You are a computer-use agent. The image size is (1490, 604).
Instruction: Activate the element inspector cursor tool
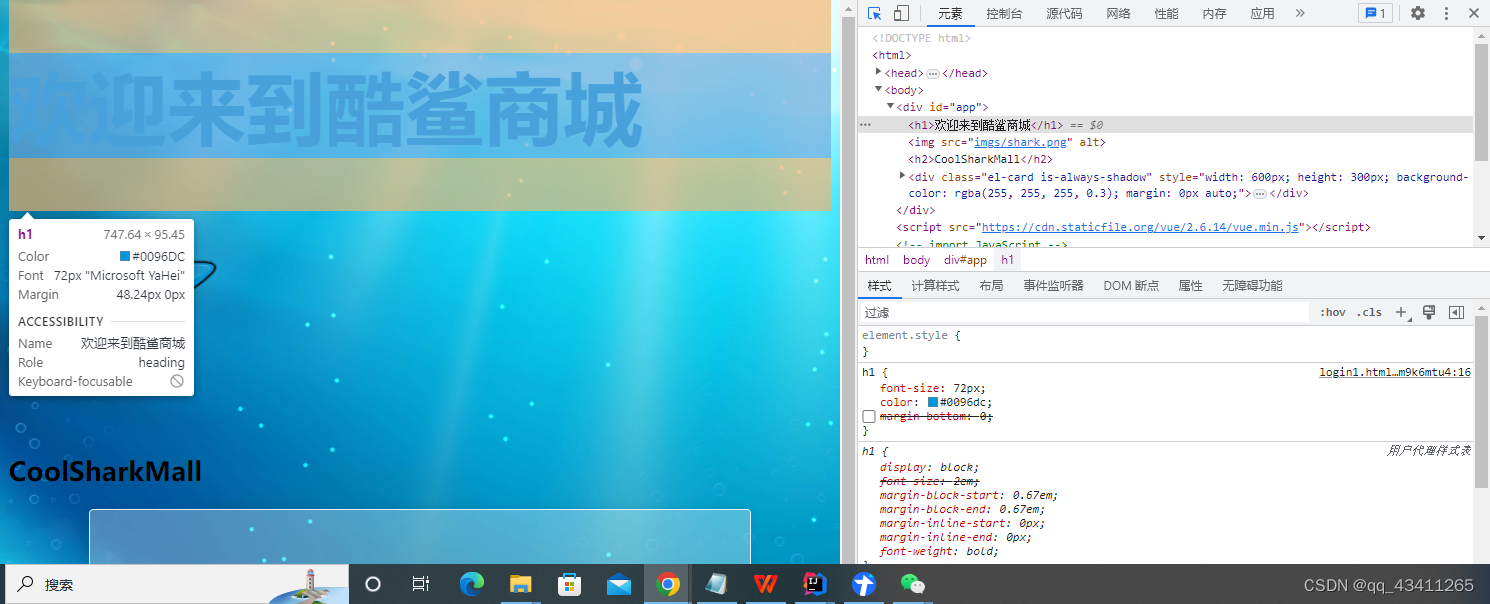875,13
